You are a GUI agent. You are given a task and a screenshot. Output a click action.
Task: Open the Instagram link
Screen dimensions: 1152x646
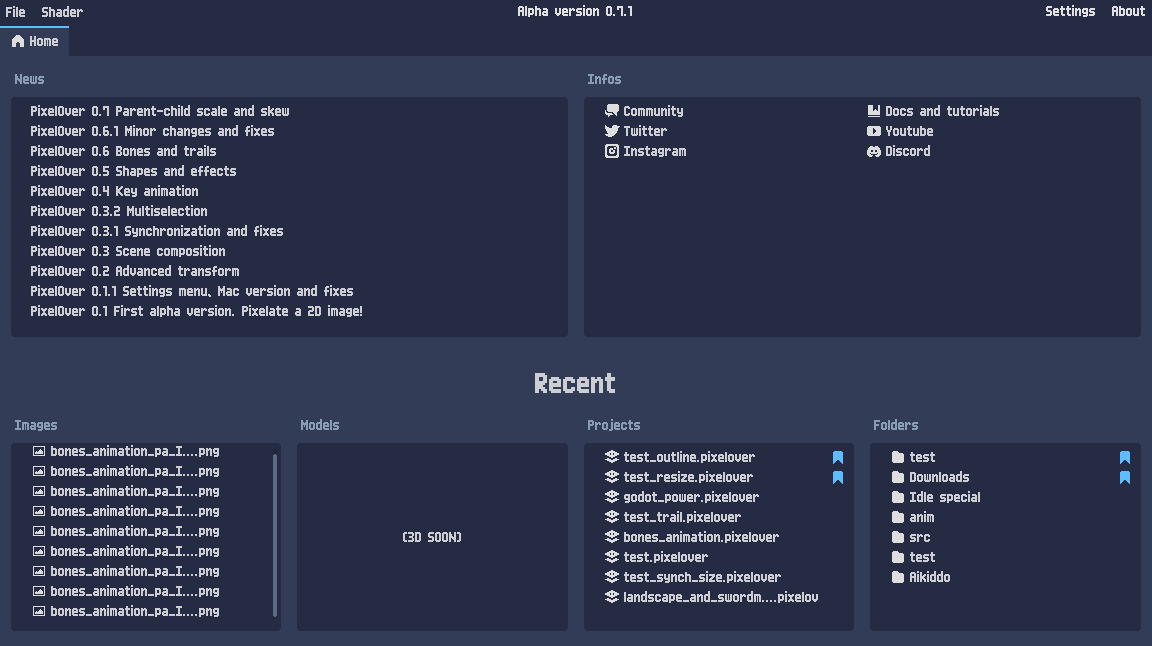[x=655, y=151]
